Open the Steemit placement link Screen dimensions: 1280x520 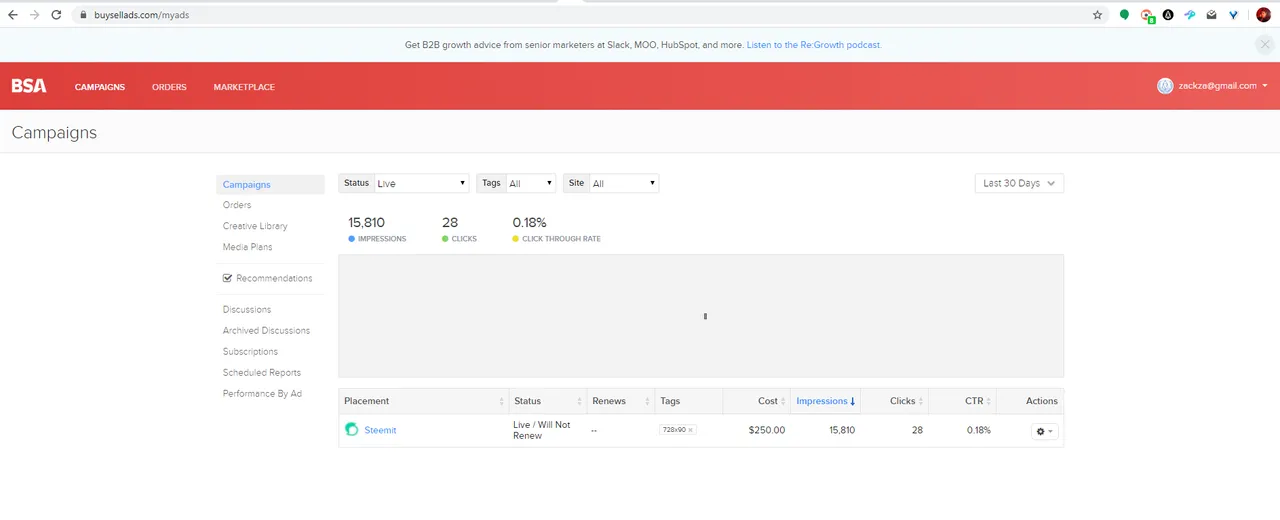pyautogui.click(x=380, y=430)
